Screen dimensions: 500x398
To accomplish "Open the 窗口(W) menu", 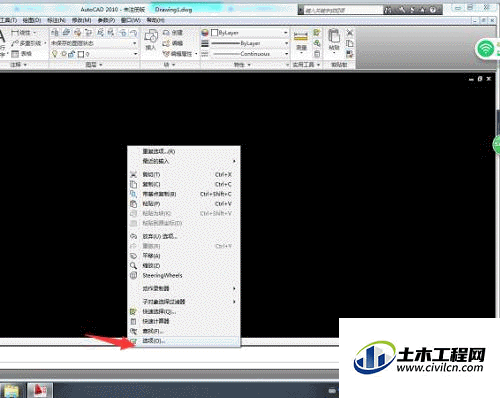I will click(x=131, y=20).
